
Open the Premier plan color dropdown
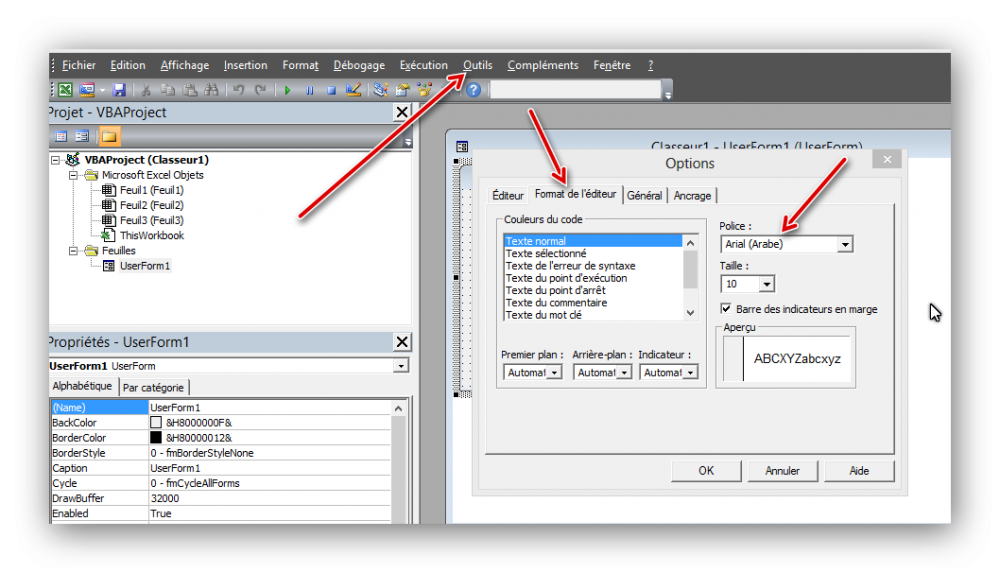pos(554,372)
